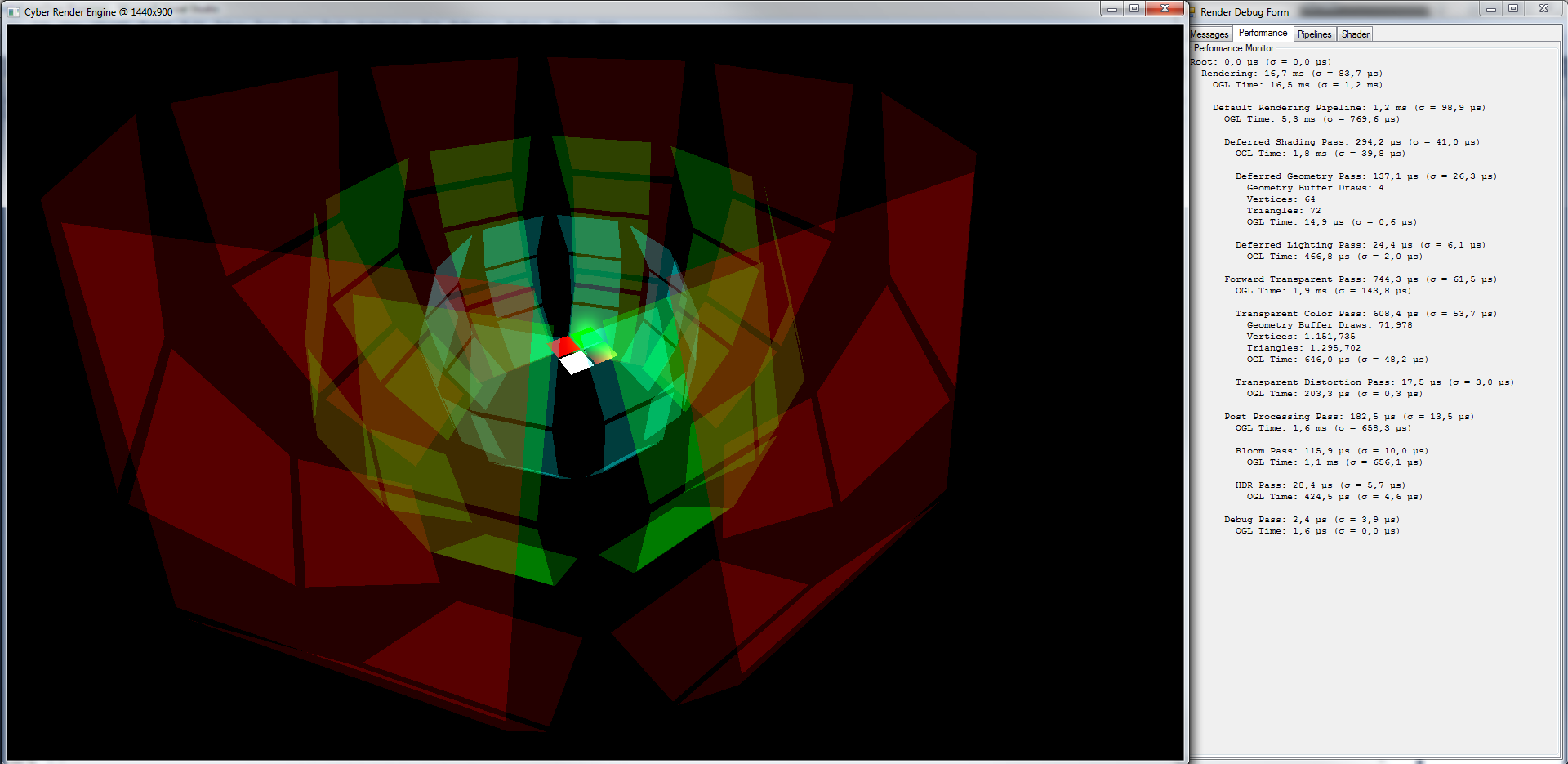This screenshot has height=764, width=1568.
Task: Close the Cyber Render Engine window
Action: click(x=1165, y=9)
